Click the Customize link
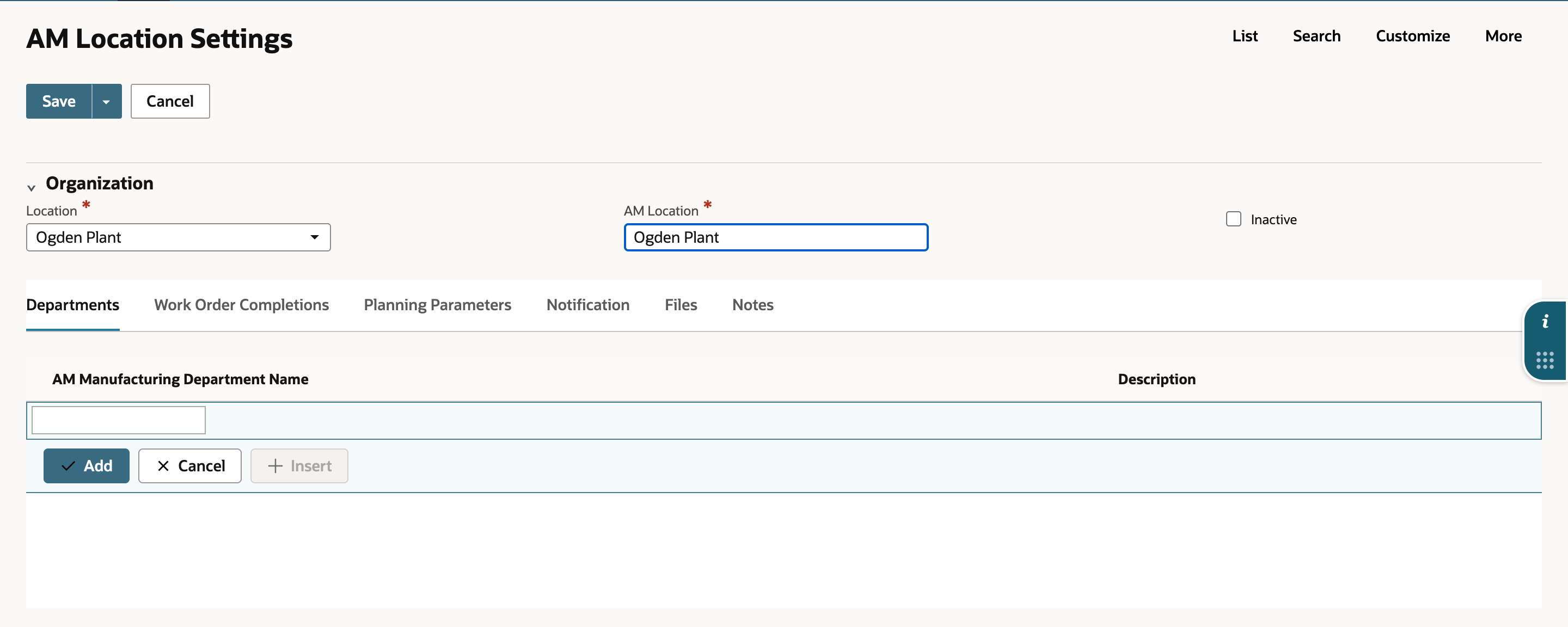1568x627 pixels. [1413, 36]
